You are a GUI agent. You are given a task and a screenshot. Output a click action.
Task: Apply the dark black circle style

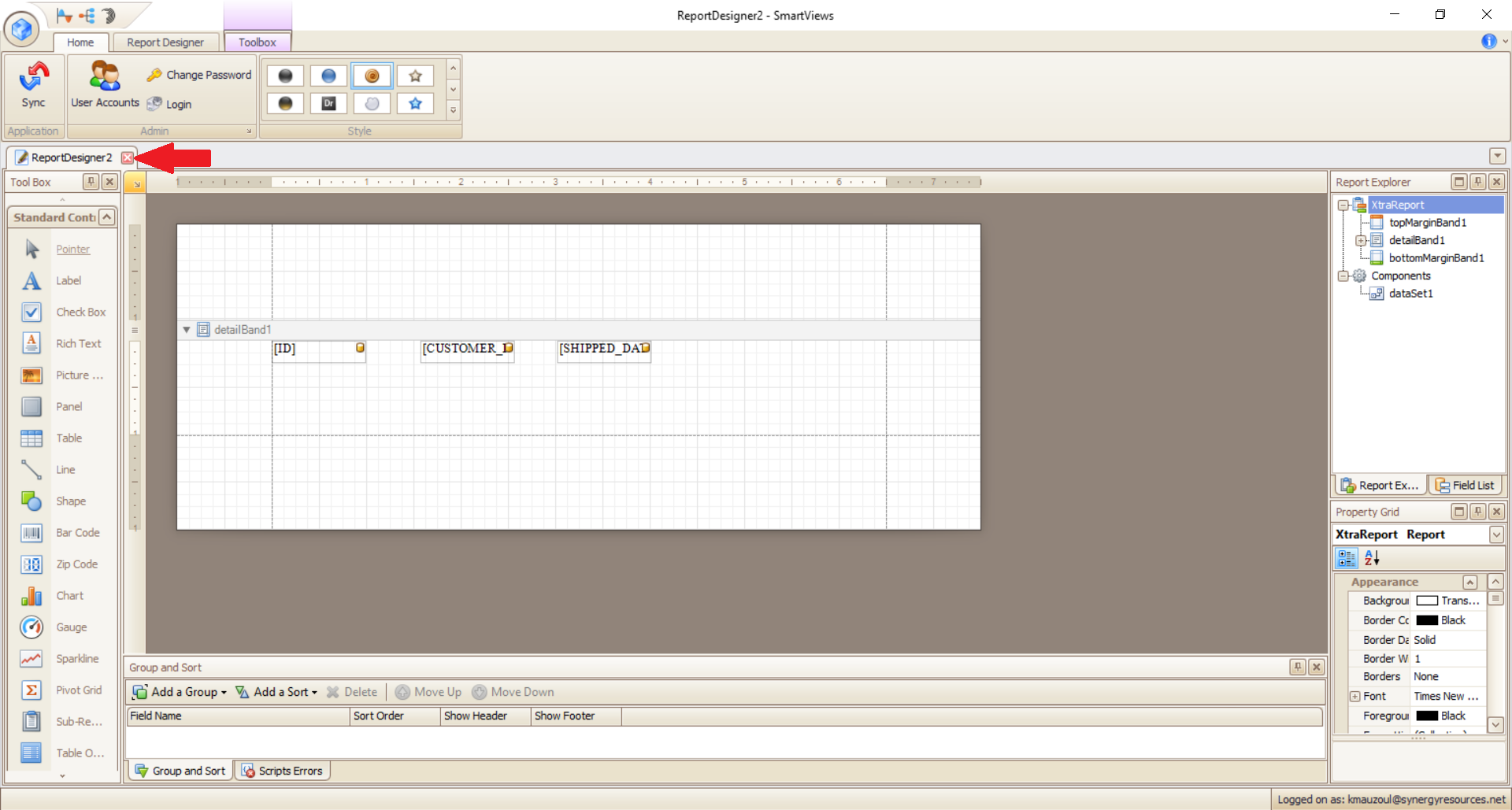[285, 76]
